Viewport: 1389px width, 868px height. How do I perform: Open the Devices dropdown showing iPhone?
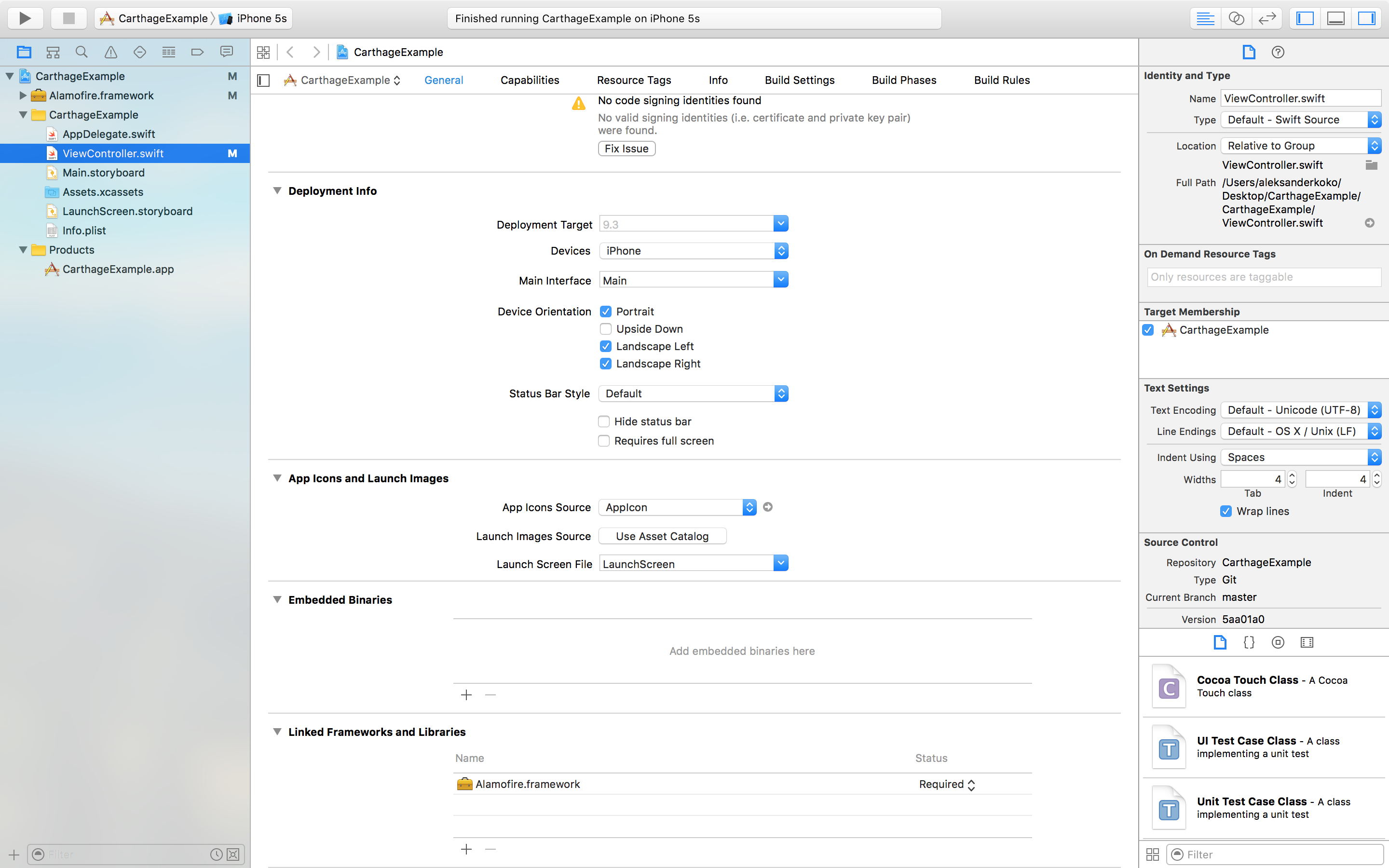(x=694, y=251)
